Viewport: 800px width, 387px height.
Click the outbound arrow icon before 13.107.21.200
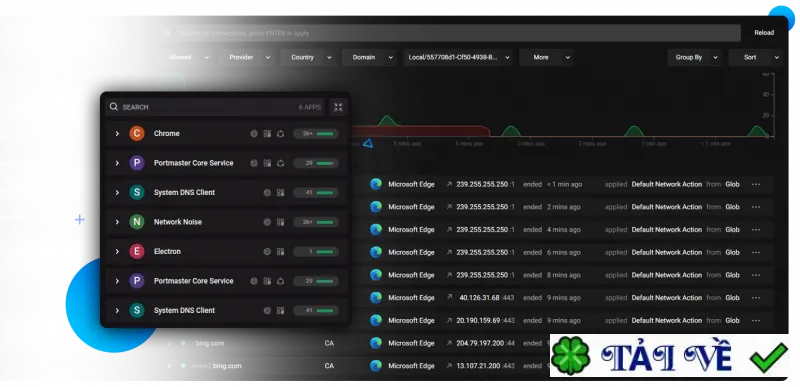click(449, 366)
